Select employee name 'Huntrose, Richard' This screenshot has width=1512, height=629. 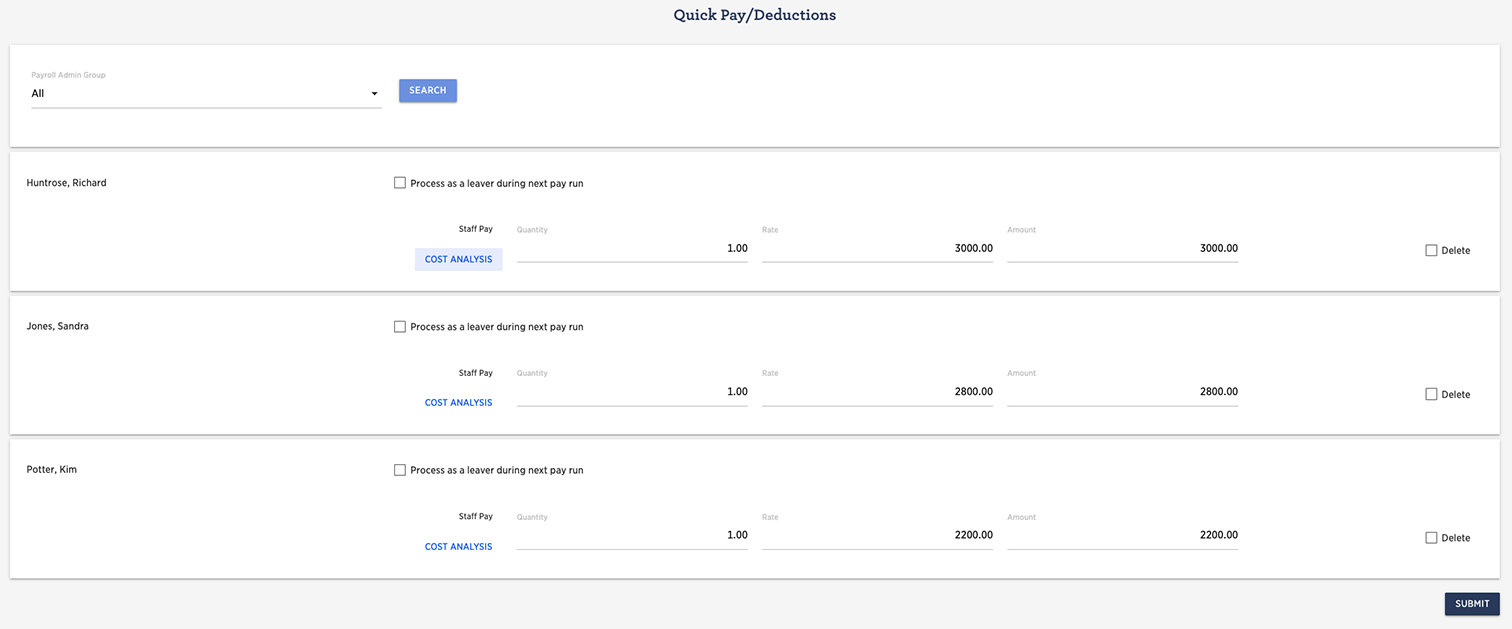click(66, 183)
